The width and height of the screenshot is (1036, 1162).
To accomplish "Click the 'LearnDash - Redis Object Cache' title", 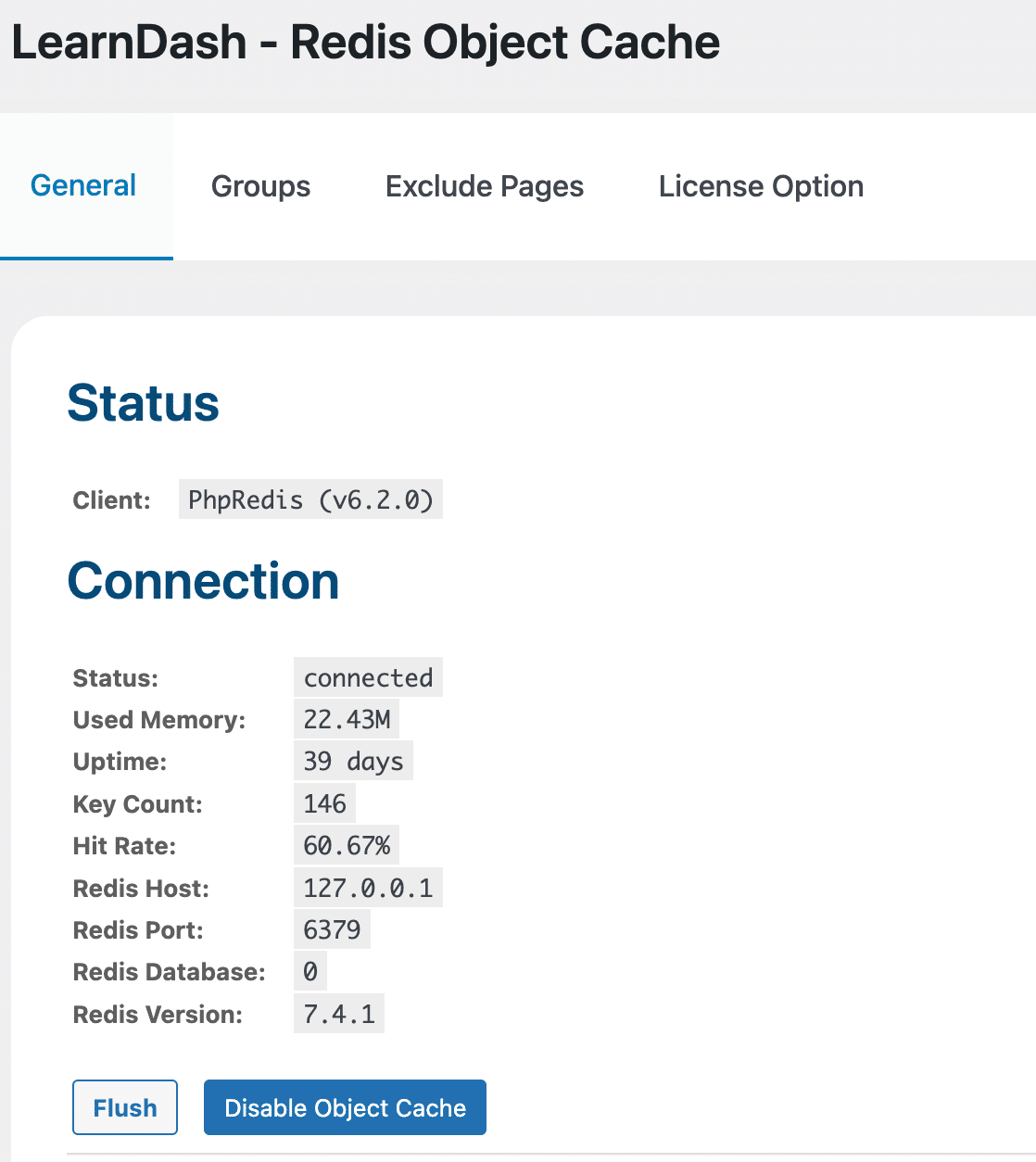I will coord(365,43).
